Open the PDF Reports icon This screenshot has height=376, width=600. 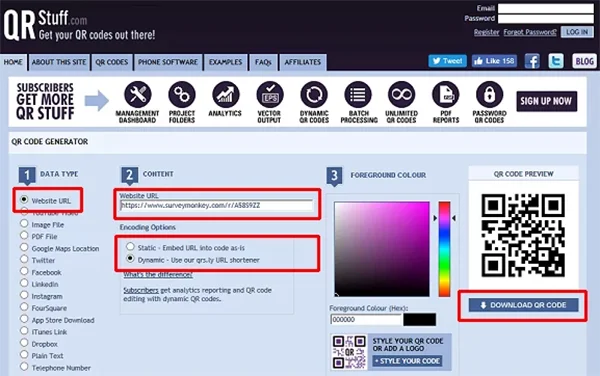tap(445, 94)
